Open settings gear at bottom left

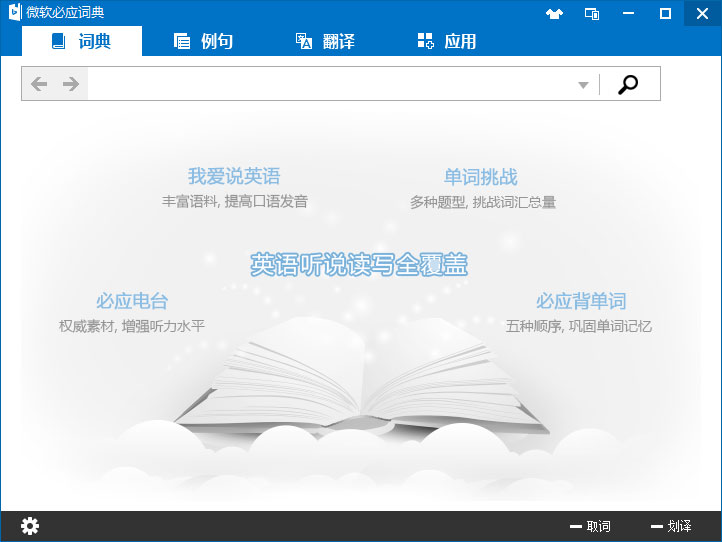tap(30, 526)
